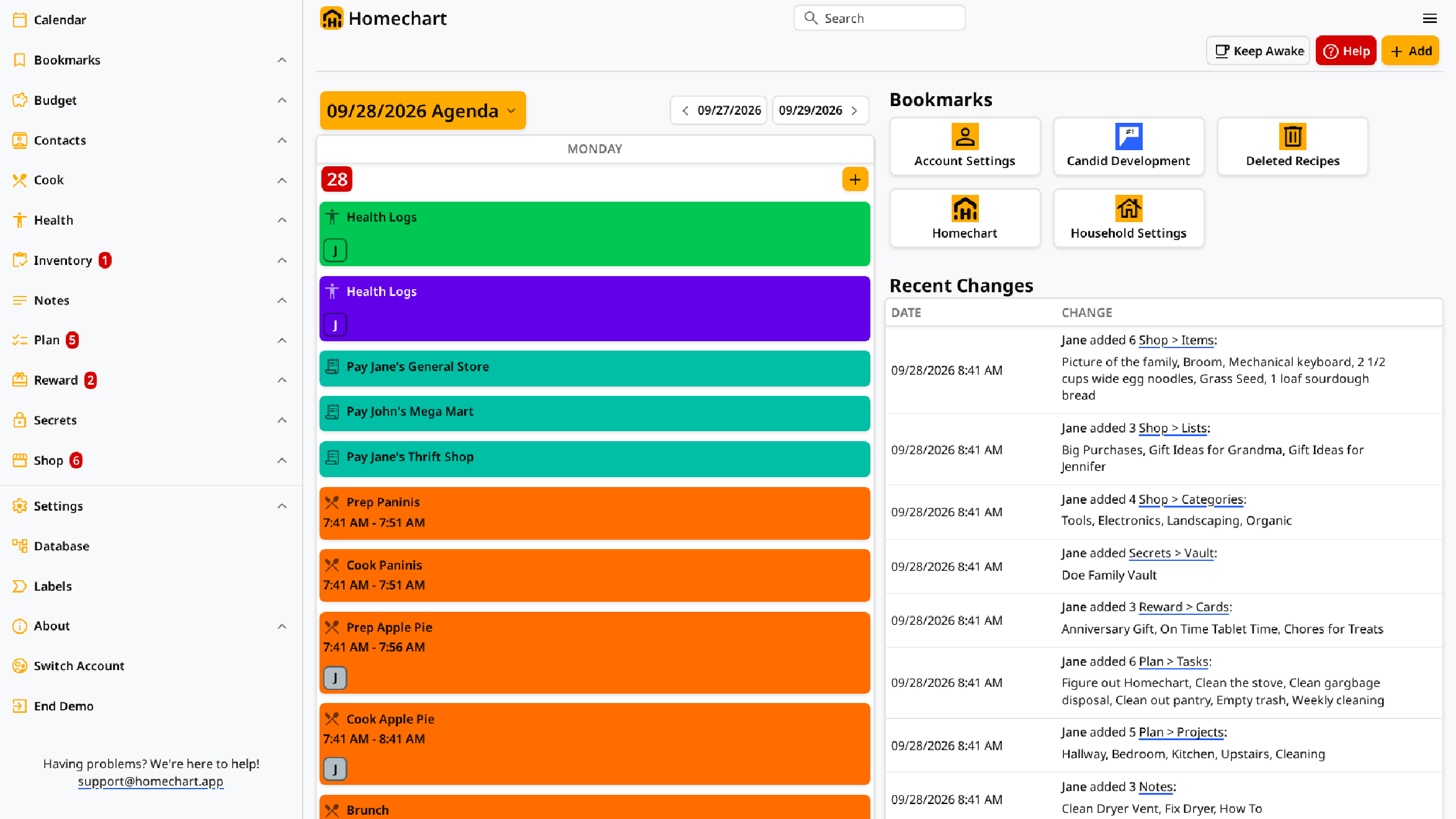
Task: Click the red Help button
Action: (x=1346, y=51)
